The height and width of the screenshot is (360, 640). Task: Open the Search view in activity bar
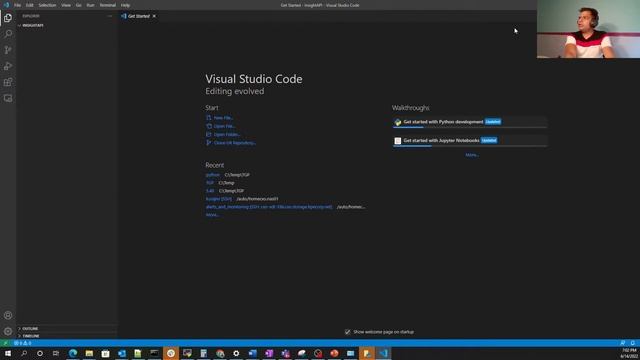[8, 34]
